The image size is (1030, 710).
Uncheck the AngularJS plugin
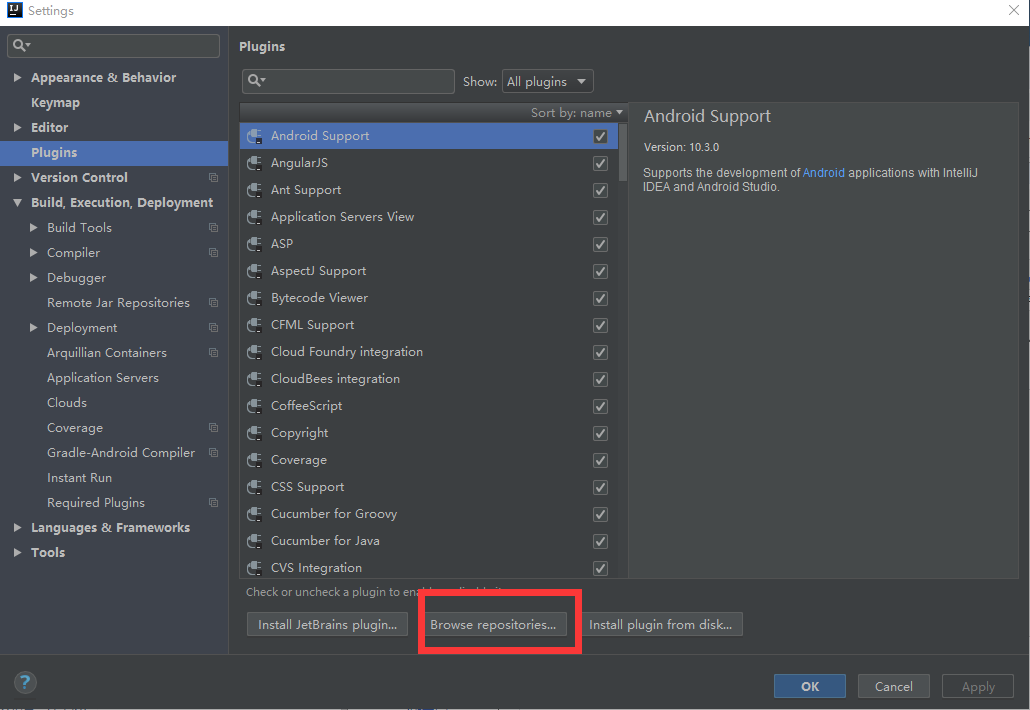[x=600, y=163]
